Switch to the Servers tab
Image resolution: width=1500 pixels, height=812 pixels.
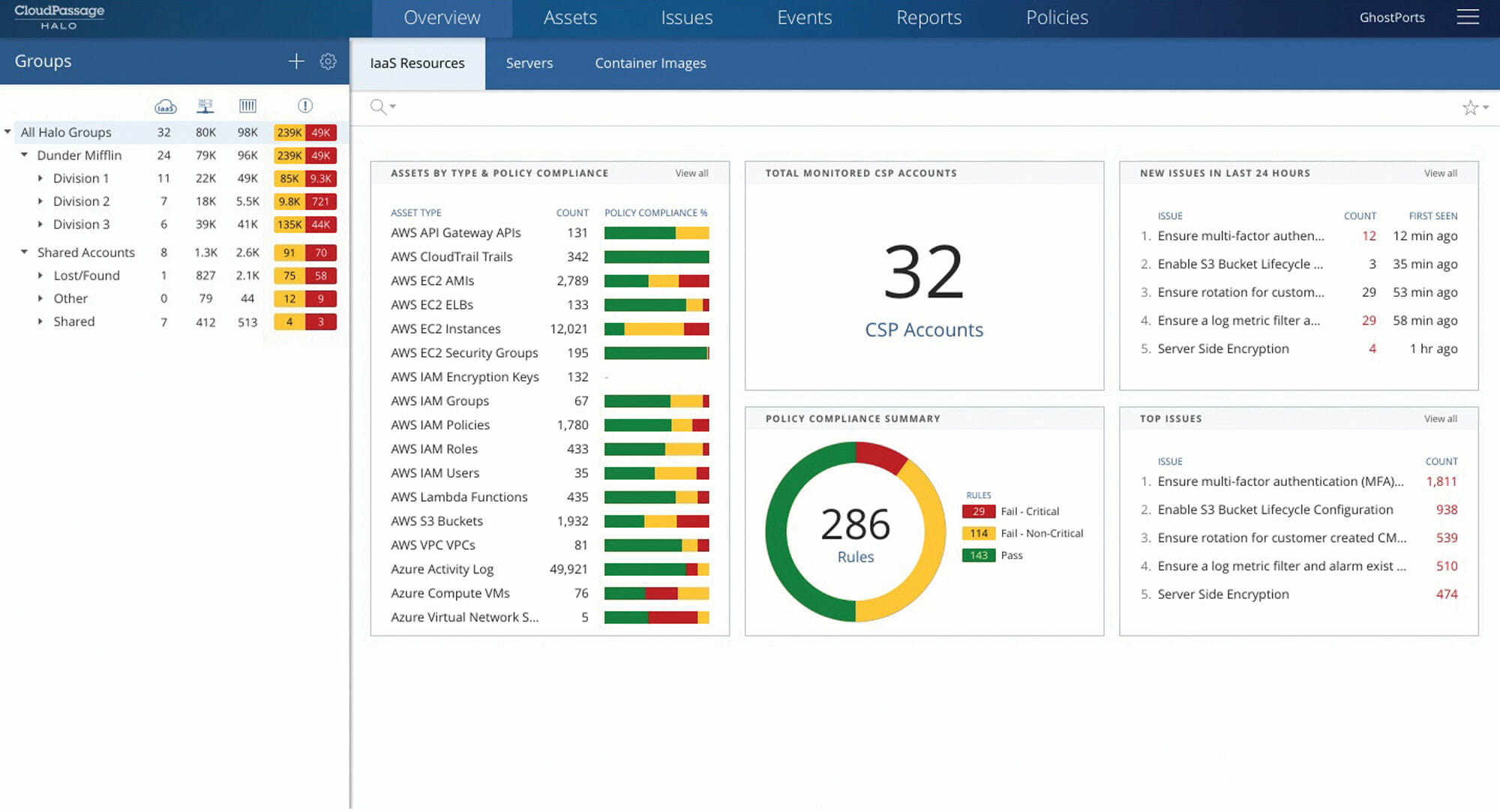(529, 64)
